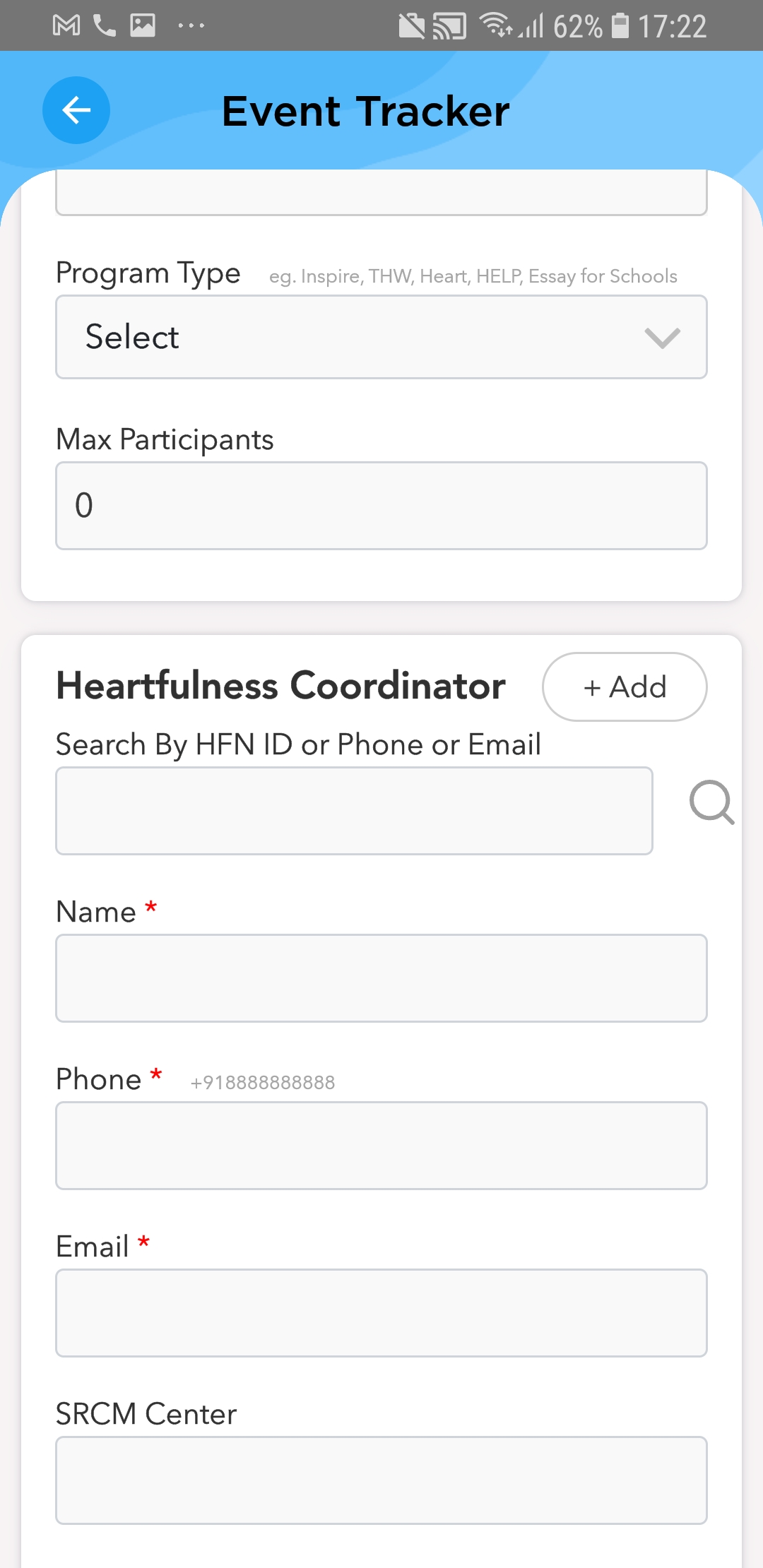
Task: Tap the status bar clock
Action: pos(672,27)
